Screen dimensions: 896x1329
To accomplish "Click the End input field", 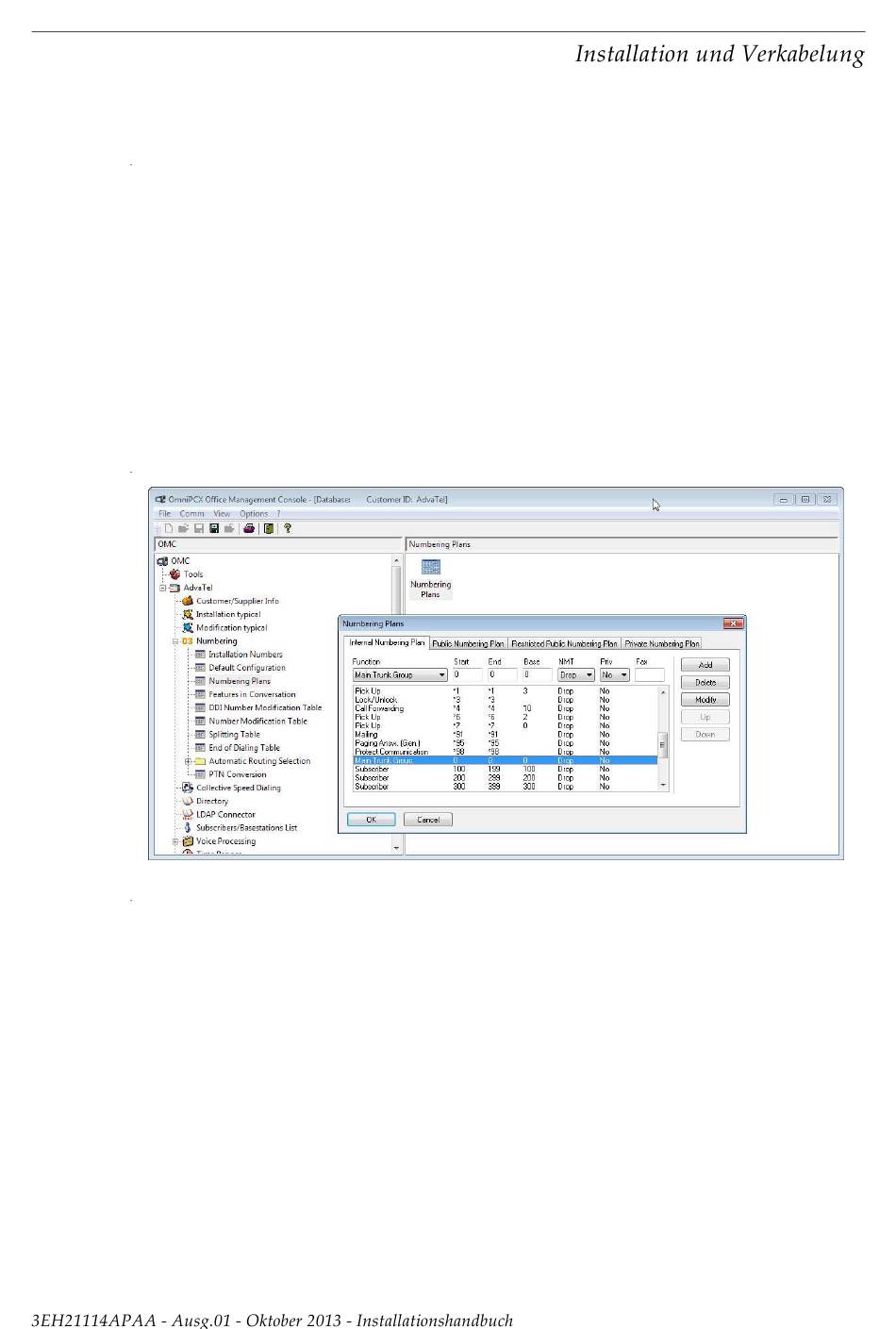I will pyautogui.click(x=502, y=675).
